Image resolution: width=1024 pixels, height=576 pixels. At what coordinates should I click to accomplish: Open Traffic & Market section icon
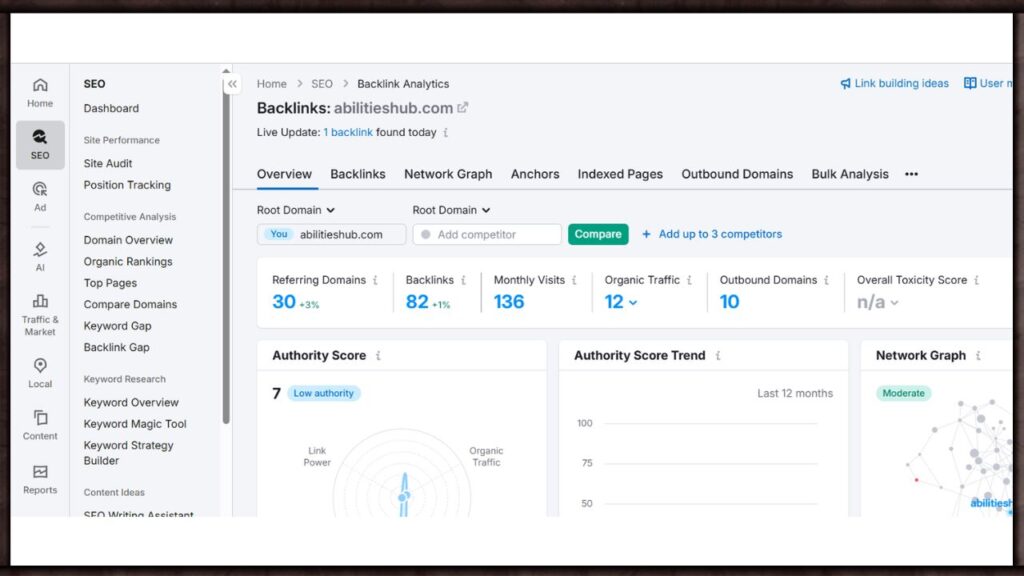click(40, 315)
